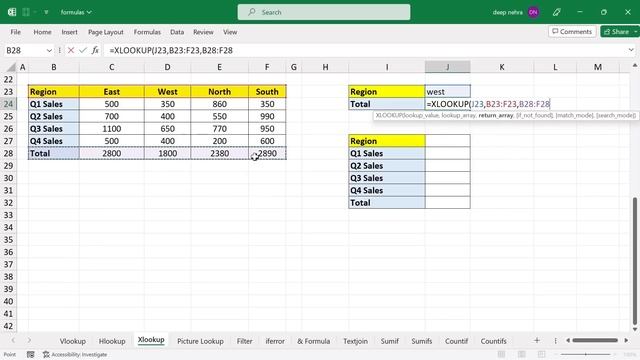
Task: Expand the formula bar chevron
Action: pyautogui.click(x=631, y=50)
